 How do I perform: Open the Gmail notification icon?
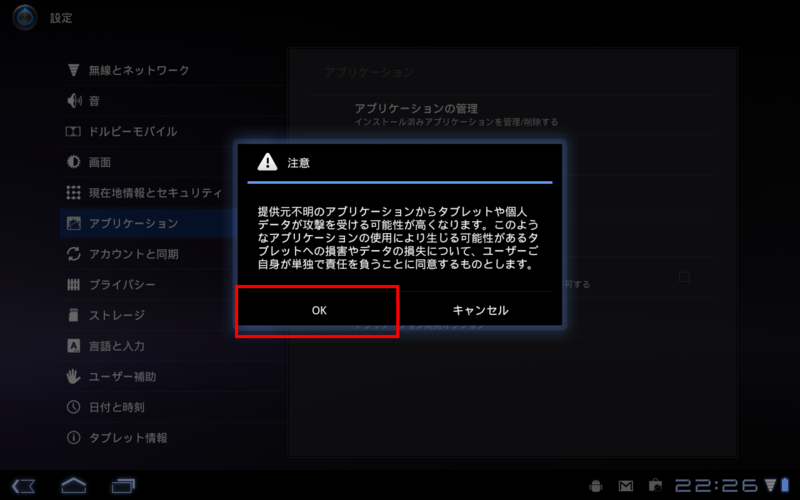[x=626, y=486]
